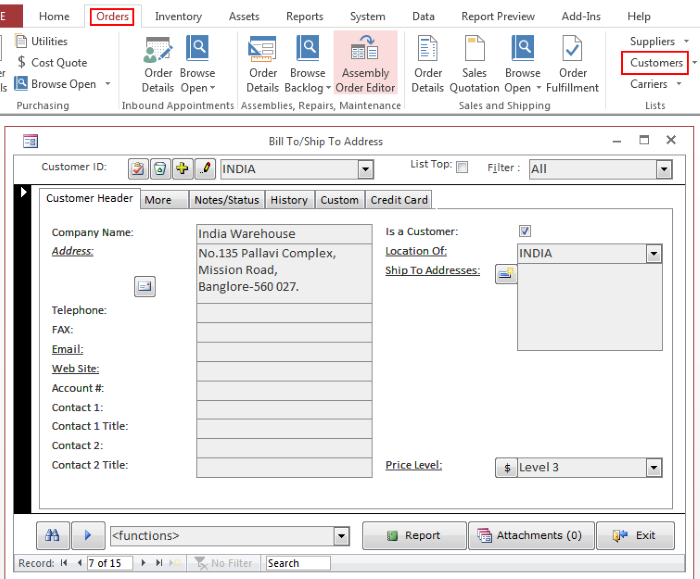The width and height of the screenshot is (700, 579).
Task: Open the Credit Card tab
Action: [x=399, y=200]
